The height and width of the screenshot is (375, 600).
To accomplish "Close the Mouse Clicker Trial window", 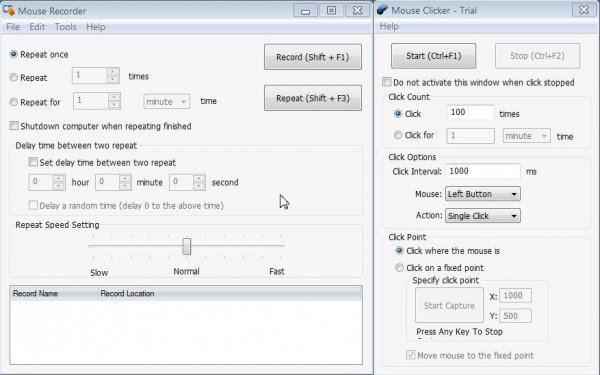I will tap(584, 10).
